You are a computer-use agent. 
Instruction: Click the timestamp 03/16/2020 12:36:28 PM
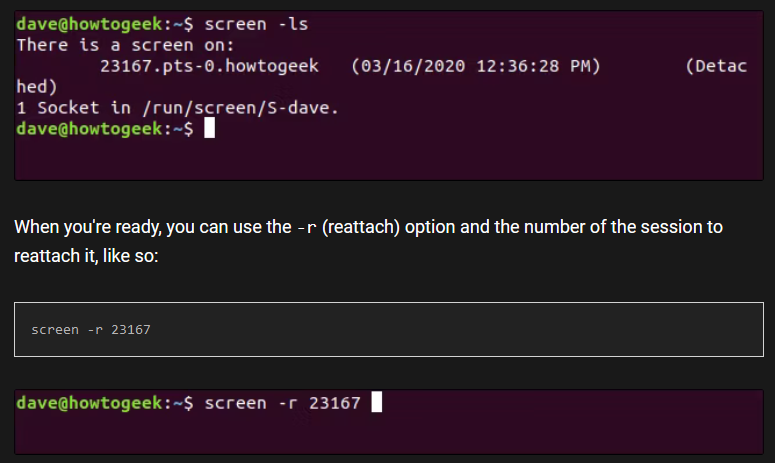pyautogui.click(x=476, y=66)
